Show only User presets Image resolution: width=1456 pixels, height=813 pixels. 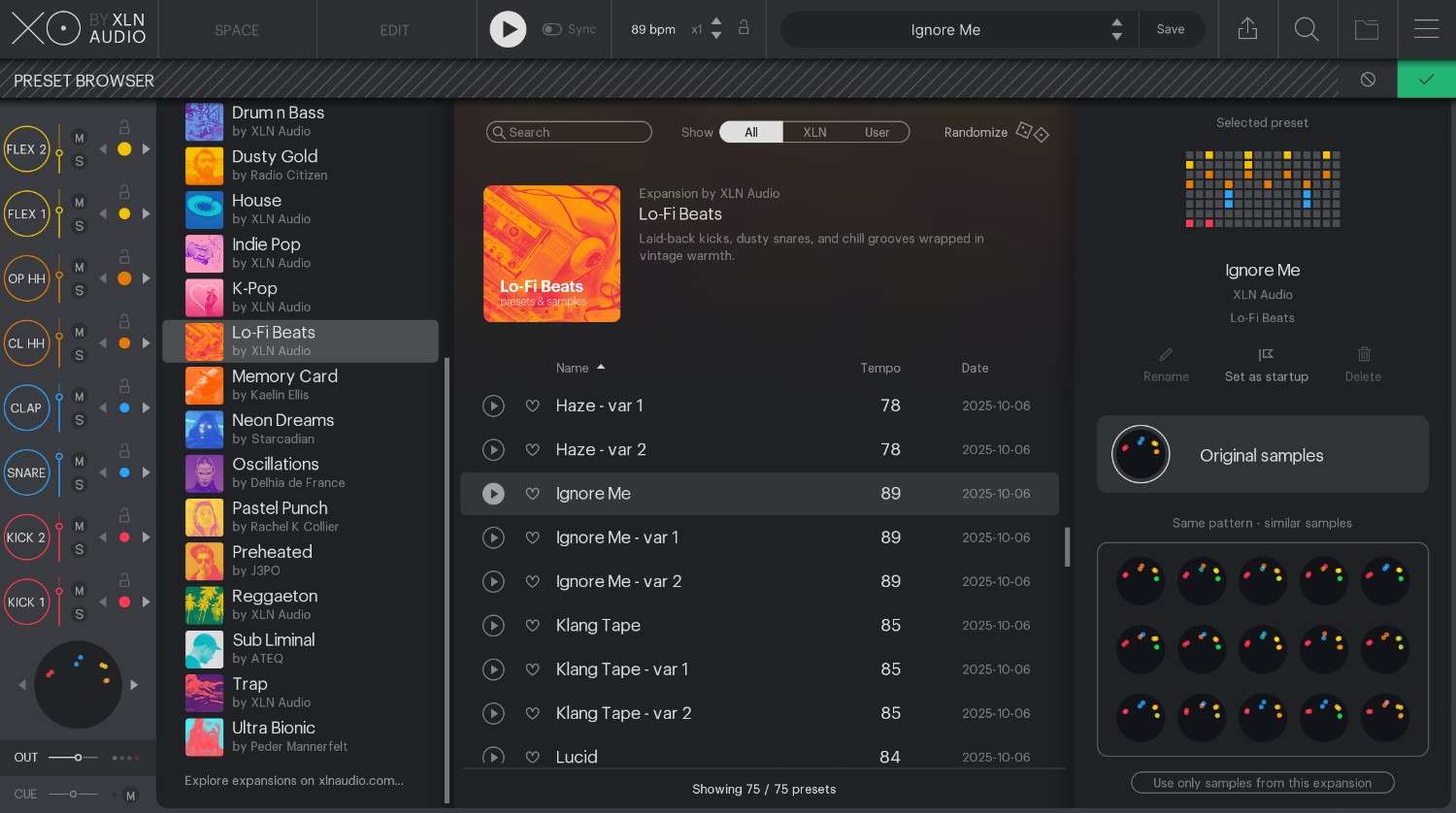click(877, 132)
